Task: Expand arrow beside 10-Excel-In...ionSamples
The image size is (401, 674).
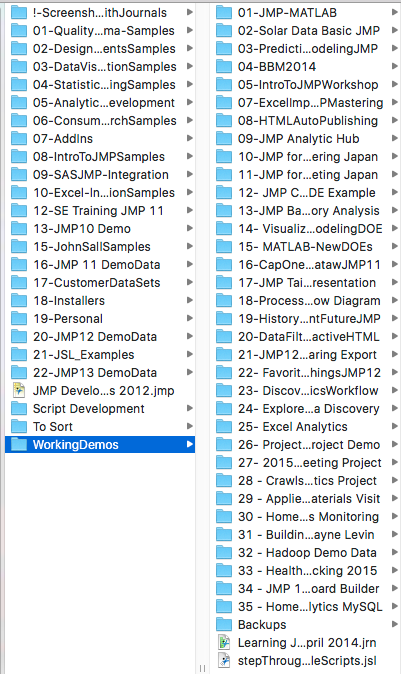Action: click(190, 192)
